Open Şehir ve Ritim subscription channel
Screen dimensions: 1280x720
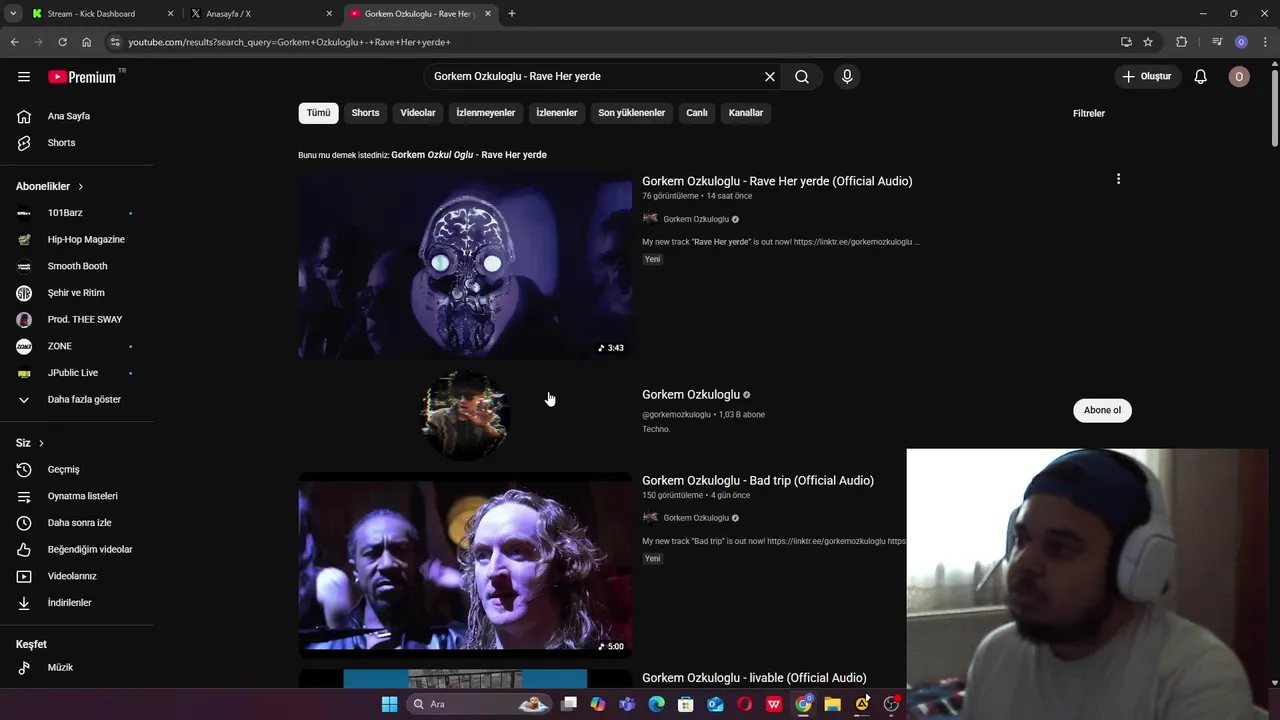click(x=78, y=293)
